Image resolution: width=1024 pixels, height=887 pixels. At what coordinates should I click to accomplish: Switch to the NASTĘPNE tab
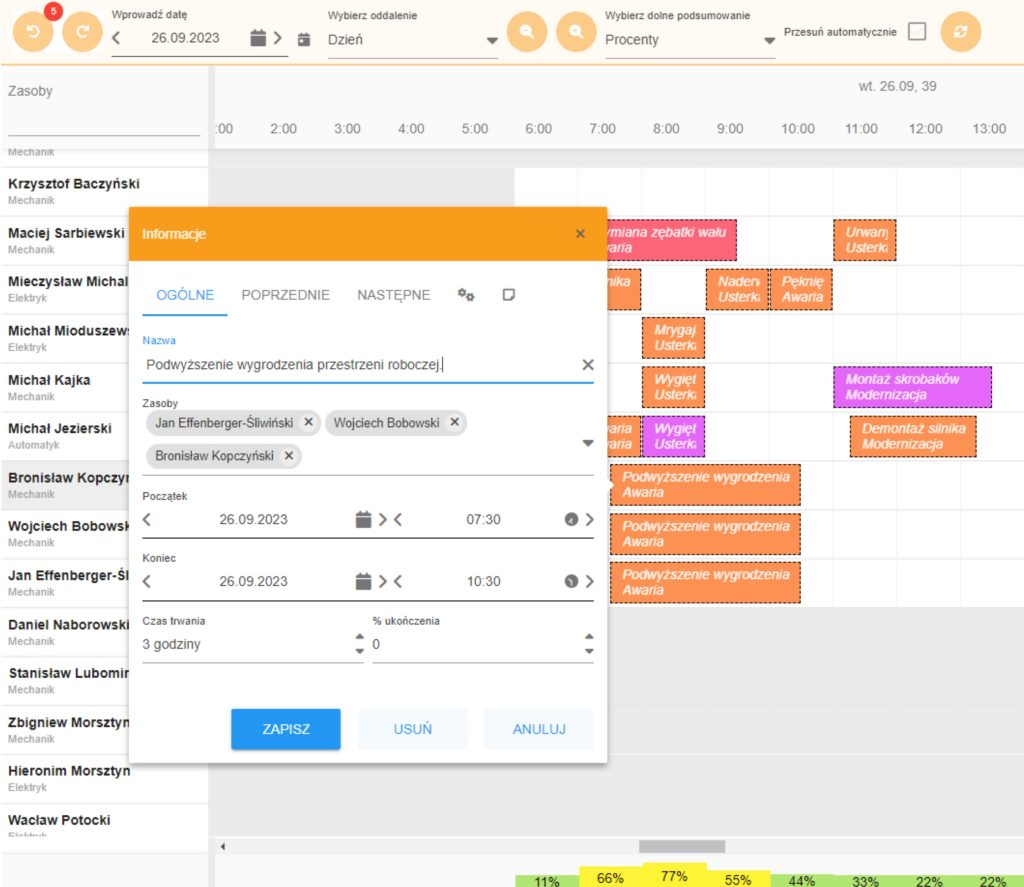(394, 295)
